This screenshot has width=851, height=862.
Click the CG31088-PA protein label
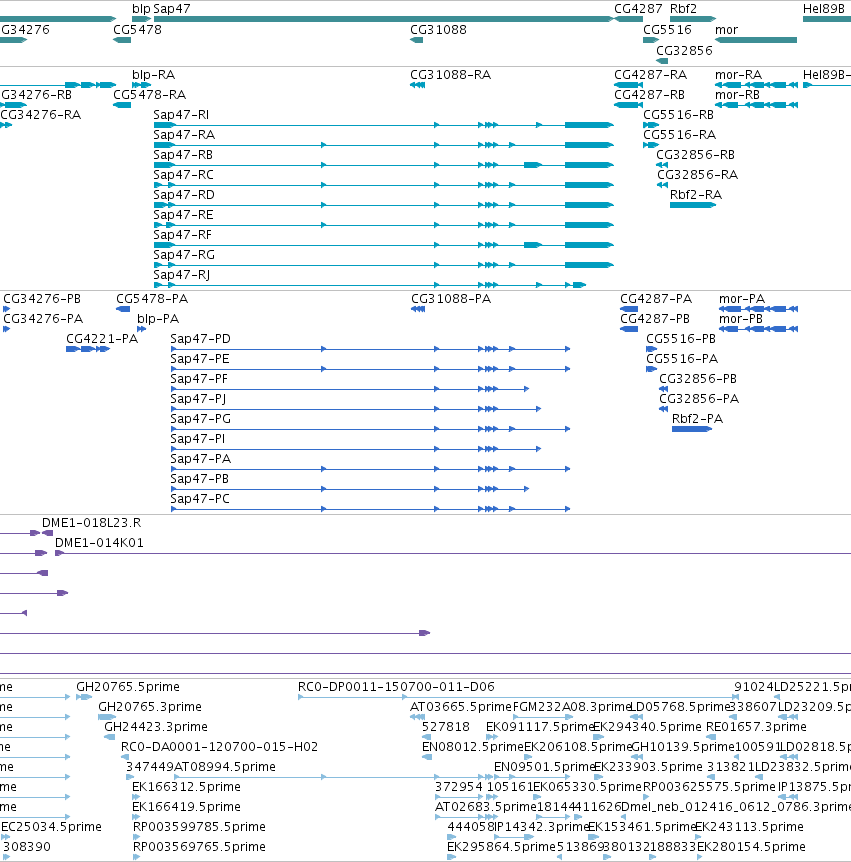451,299
